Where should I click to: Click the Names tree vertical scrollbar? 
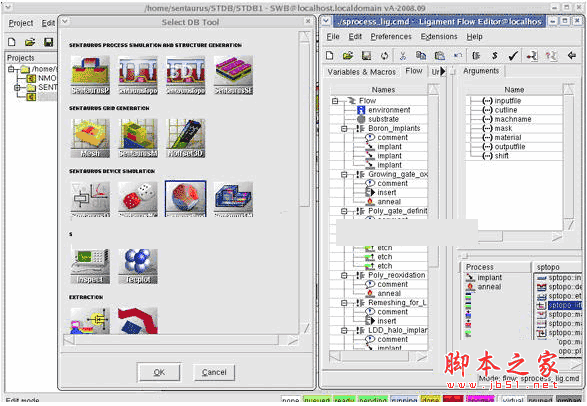pos(433,176)
